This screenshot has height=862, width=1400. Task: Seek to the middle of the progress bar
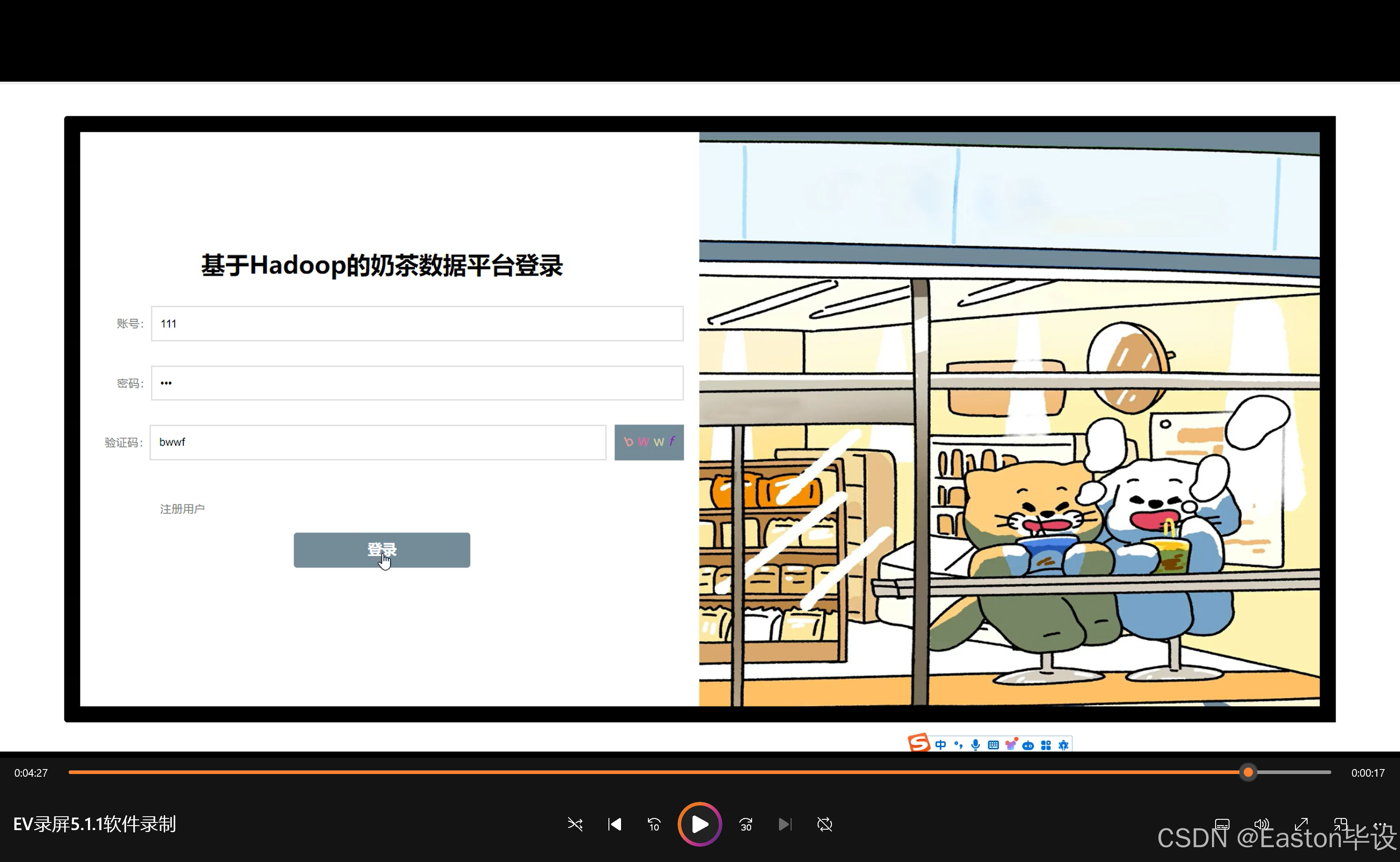click(x=700, y=773)
